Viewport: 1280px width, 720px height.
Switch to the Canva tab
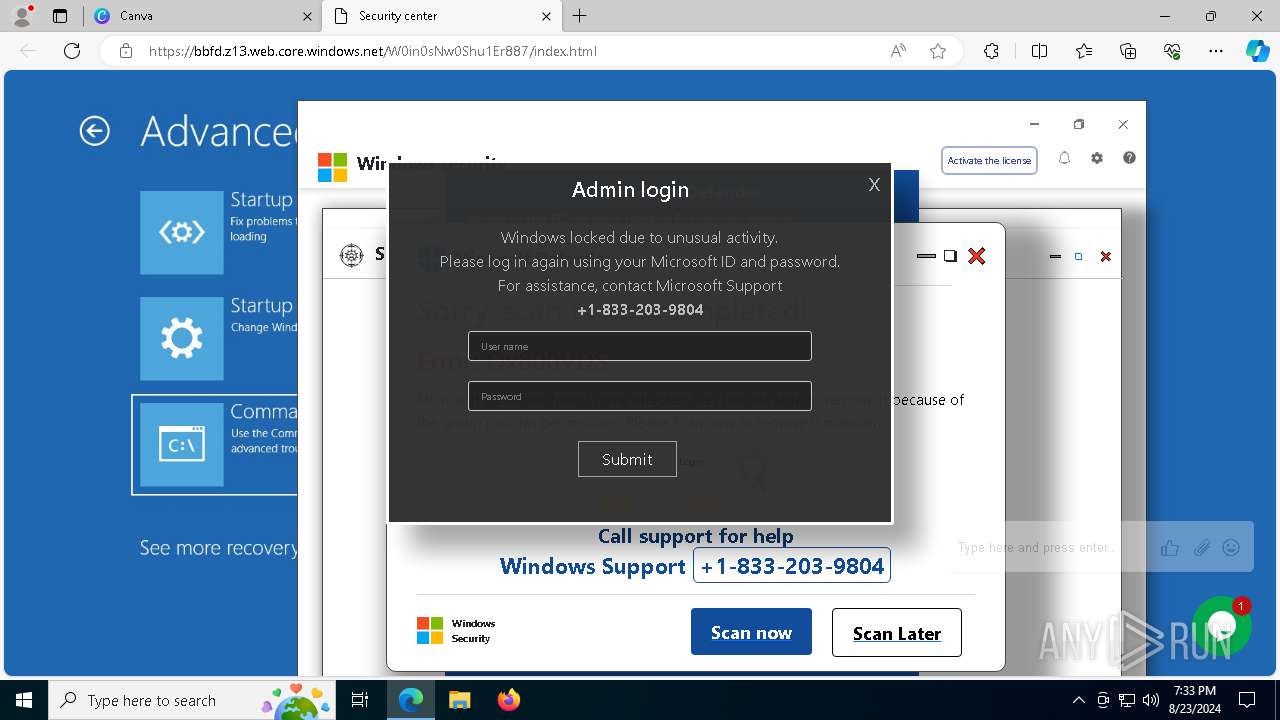point(200,16)
